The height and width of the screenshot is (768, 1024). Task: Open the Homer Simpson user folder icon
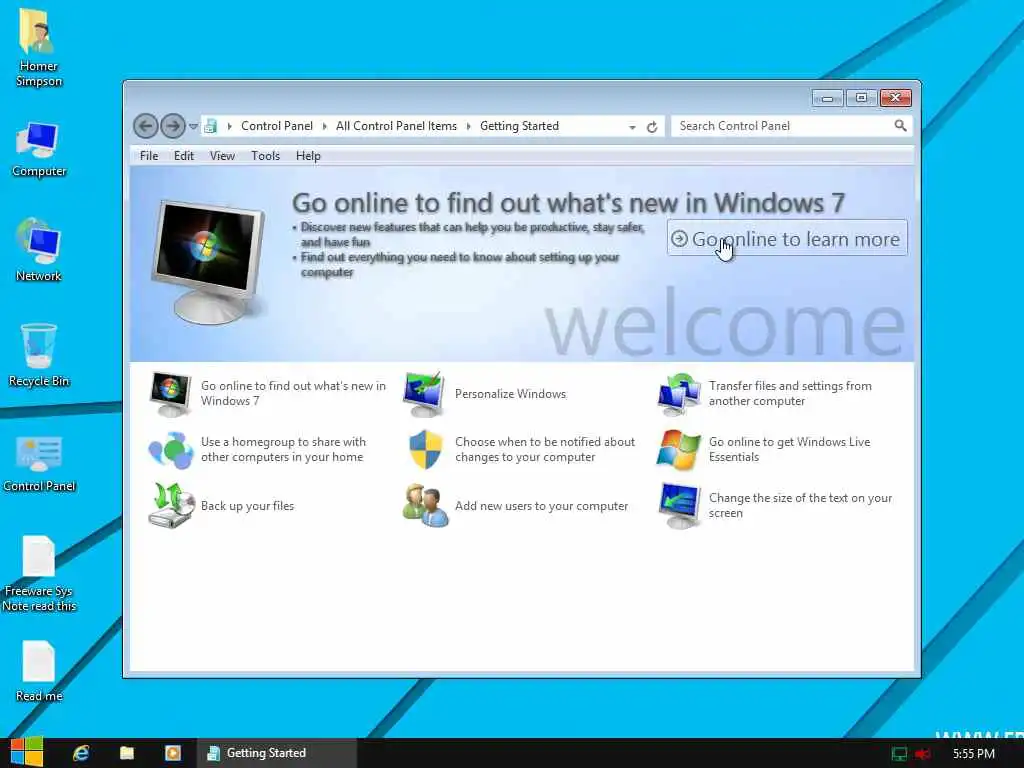[37, 31]
